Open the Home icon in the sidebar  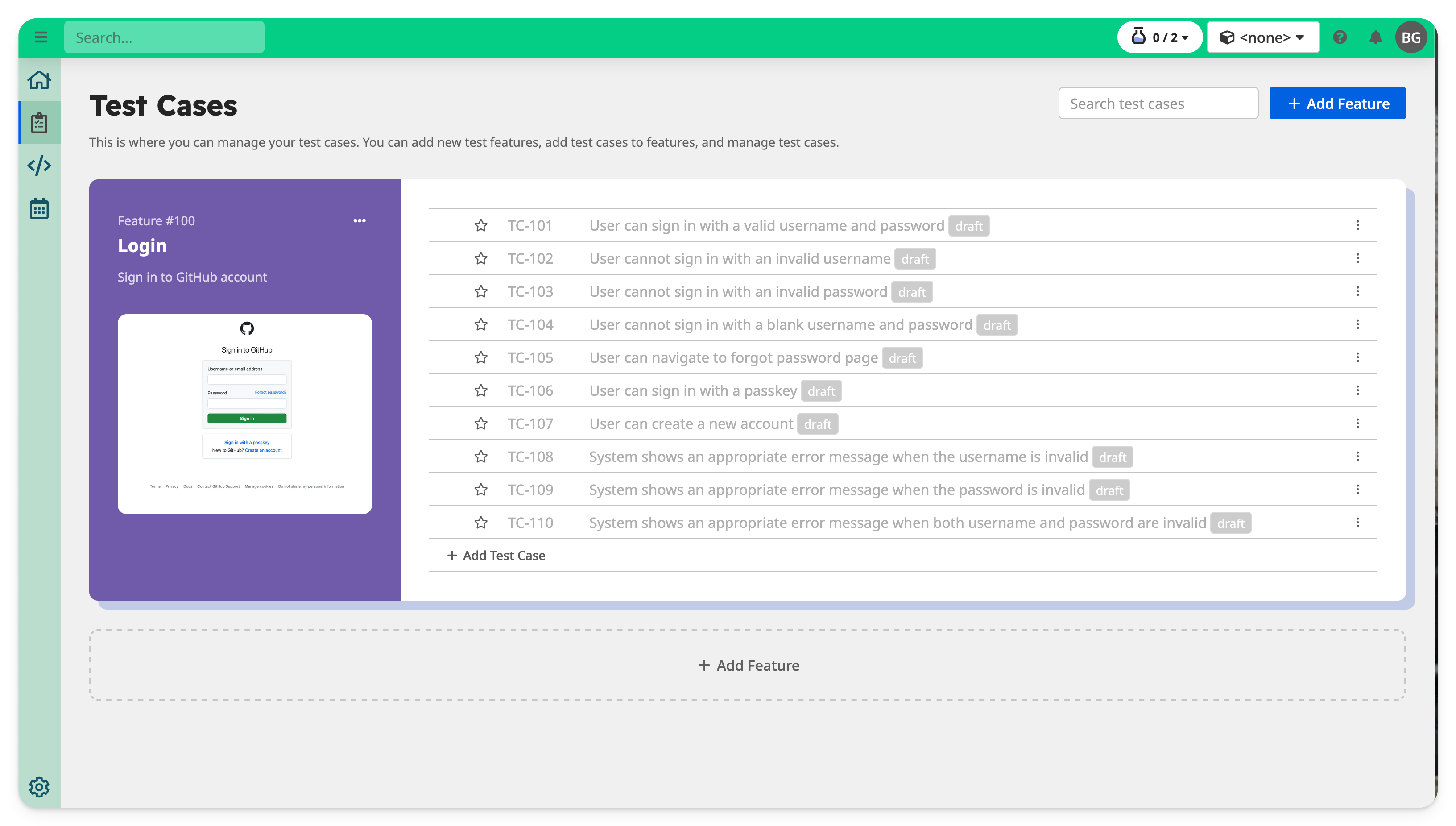point(39,80)
